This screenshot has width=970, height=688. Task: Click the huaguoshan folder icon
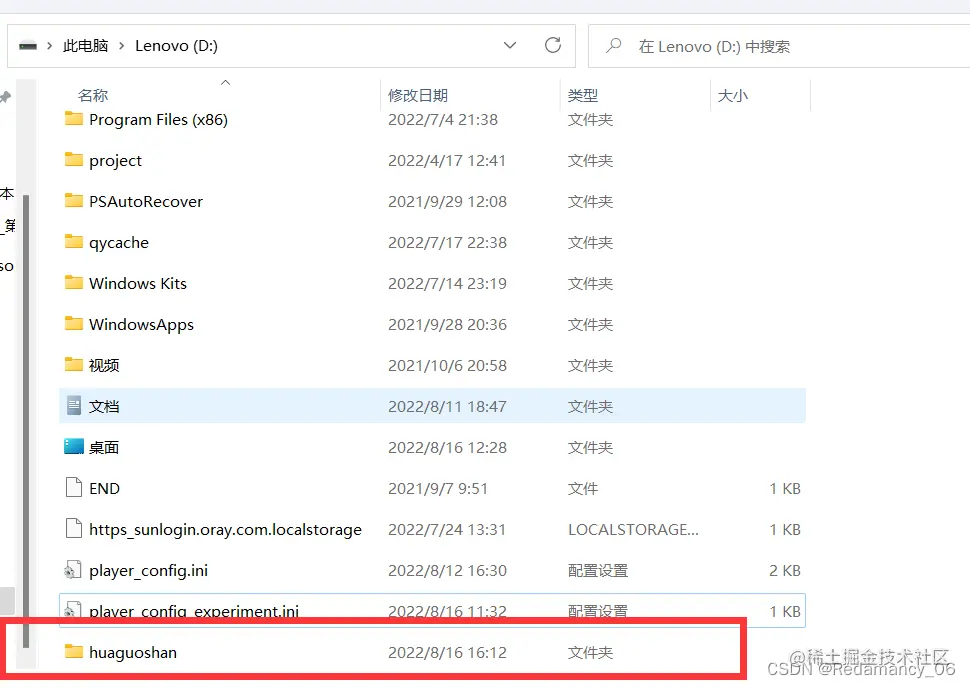click(74, 651)
